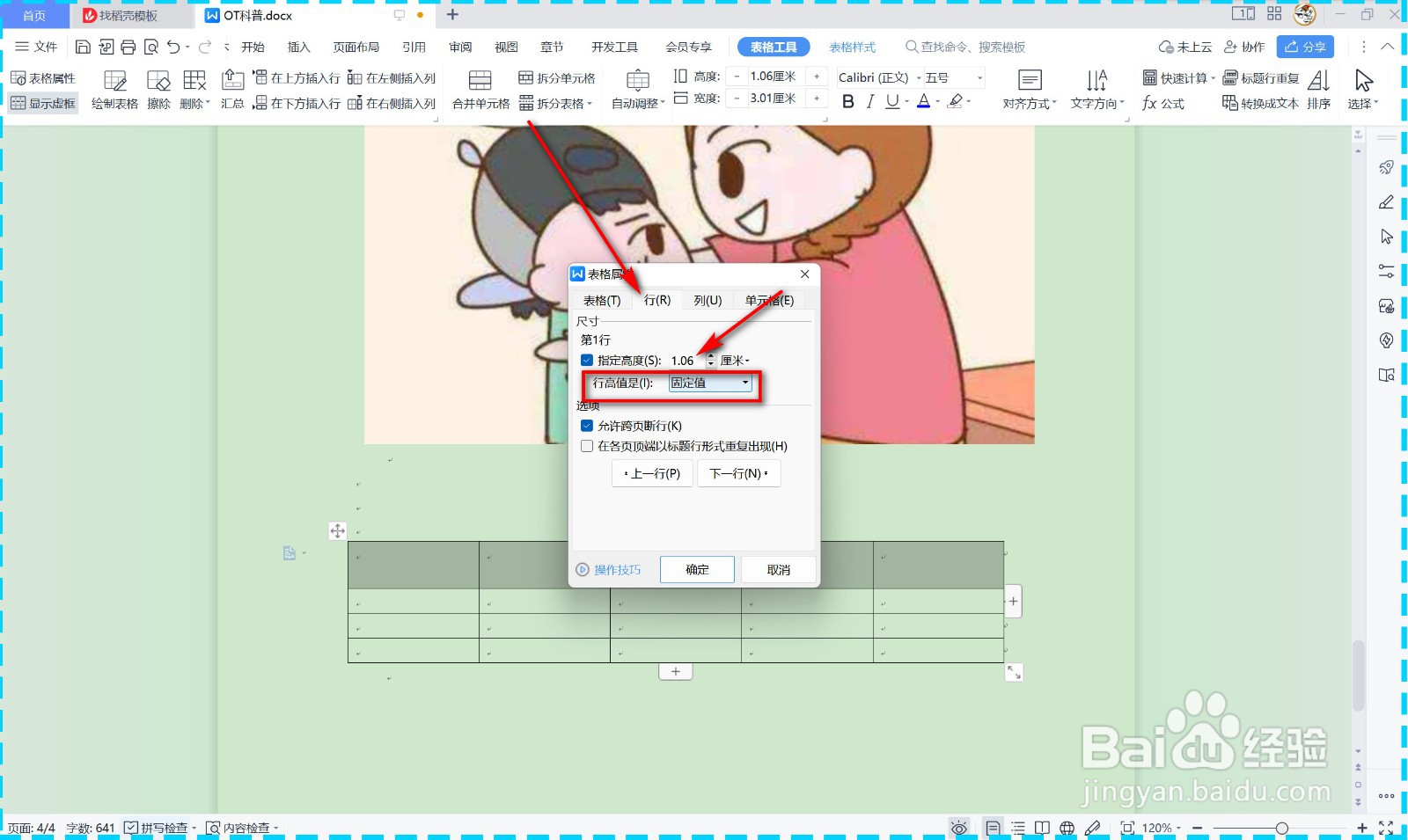Increase ribbon row height with plus button
The image size is (1408, 840).
coord(817,77)
